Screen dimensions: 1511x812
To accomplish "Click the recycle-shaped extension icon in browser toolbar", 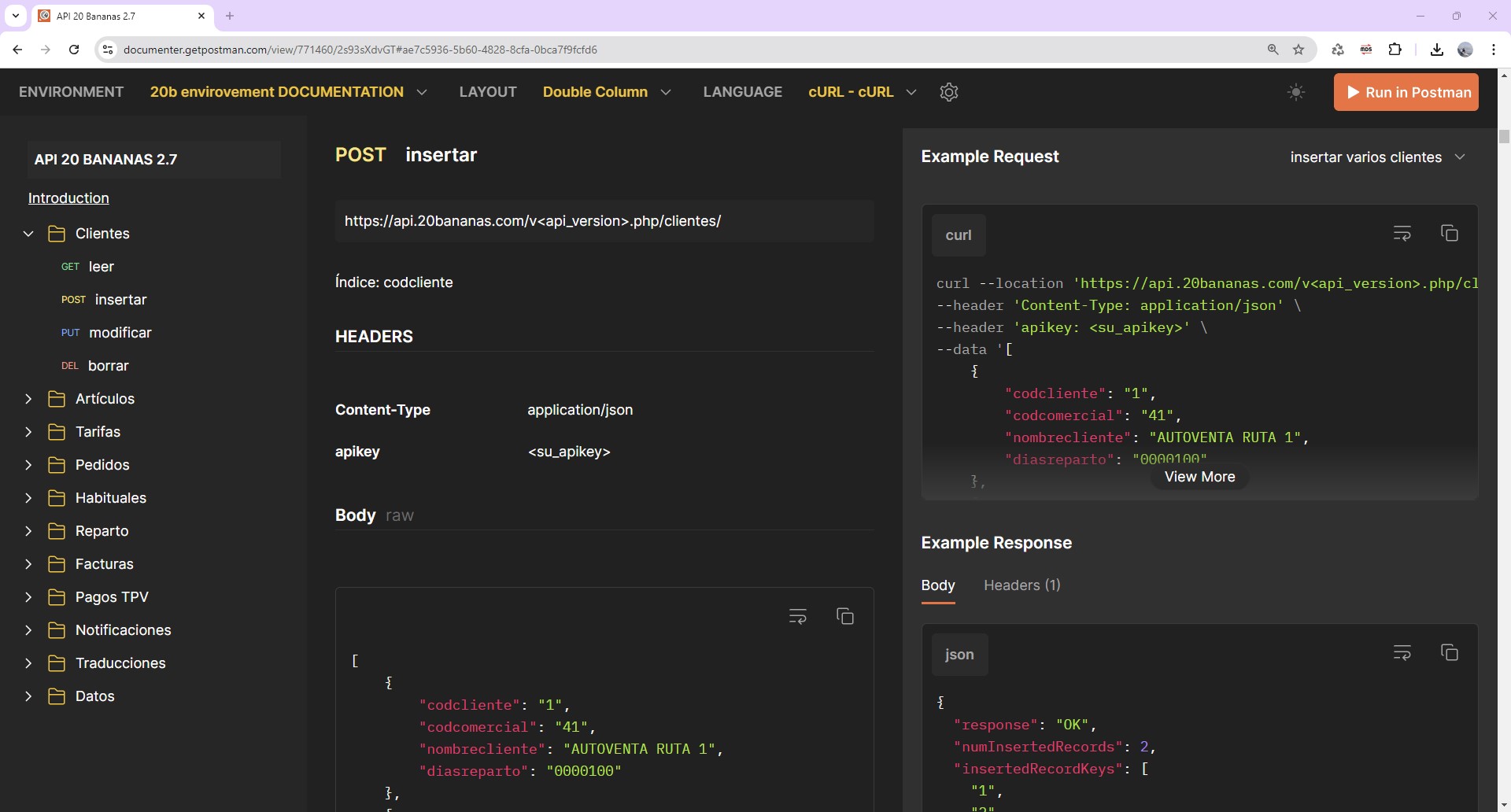I will pyautogui.click(x=1337, y=50).
